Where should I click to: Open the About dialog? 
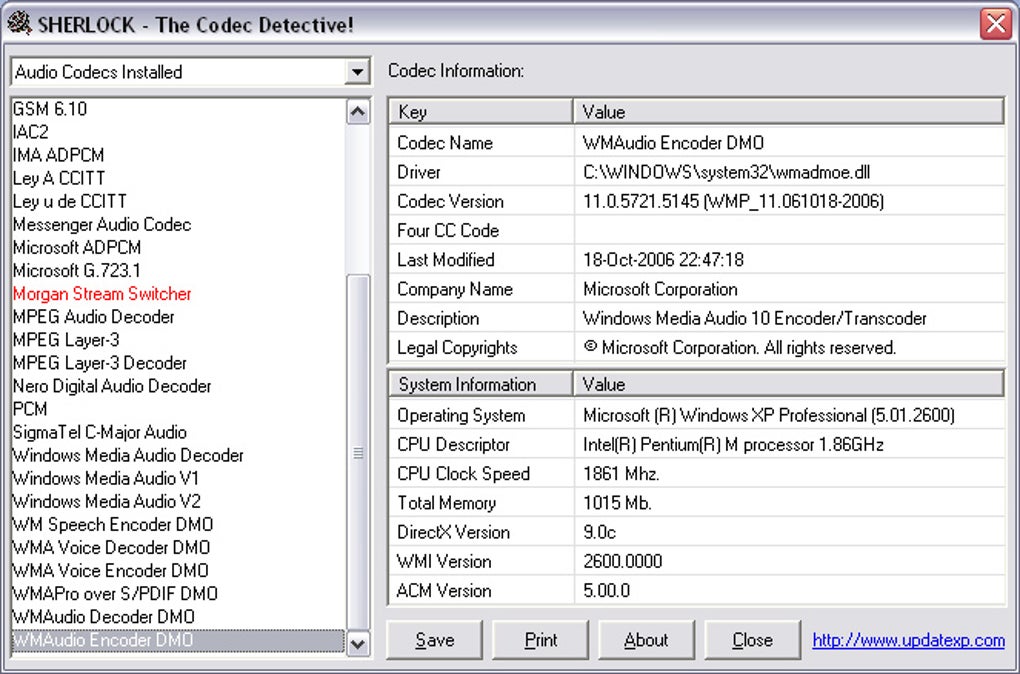(x=646, y=640)
